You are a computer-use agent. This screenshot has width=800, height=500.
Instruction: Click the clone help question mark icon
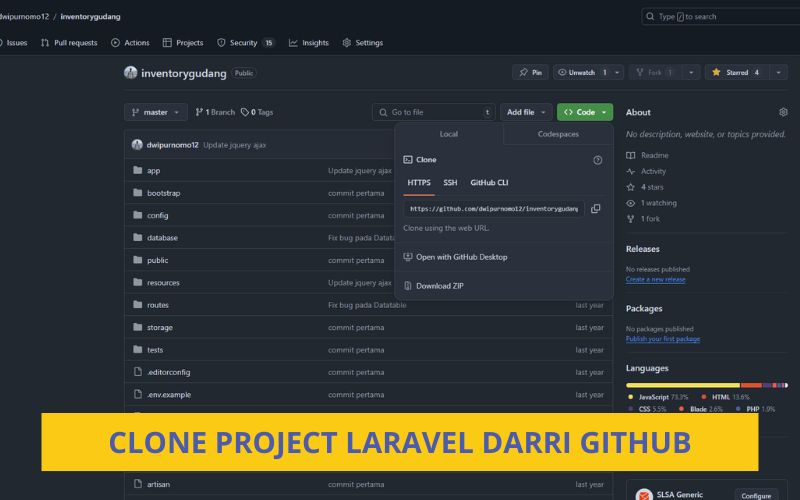tap(597, 160)
